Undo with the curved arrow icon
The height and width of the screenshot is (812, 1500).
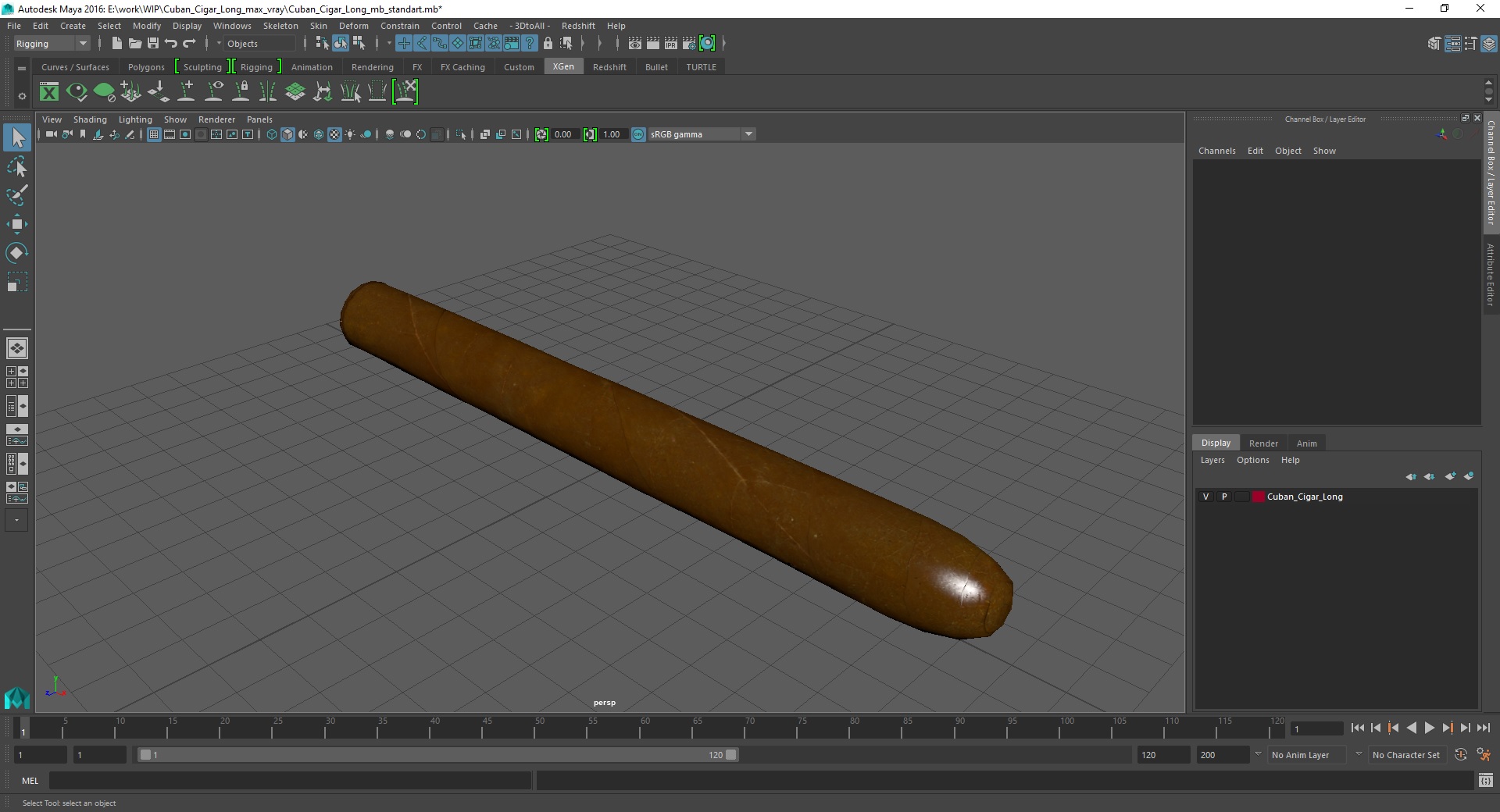170,44
